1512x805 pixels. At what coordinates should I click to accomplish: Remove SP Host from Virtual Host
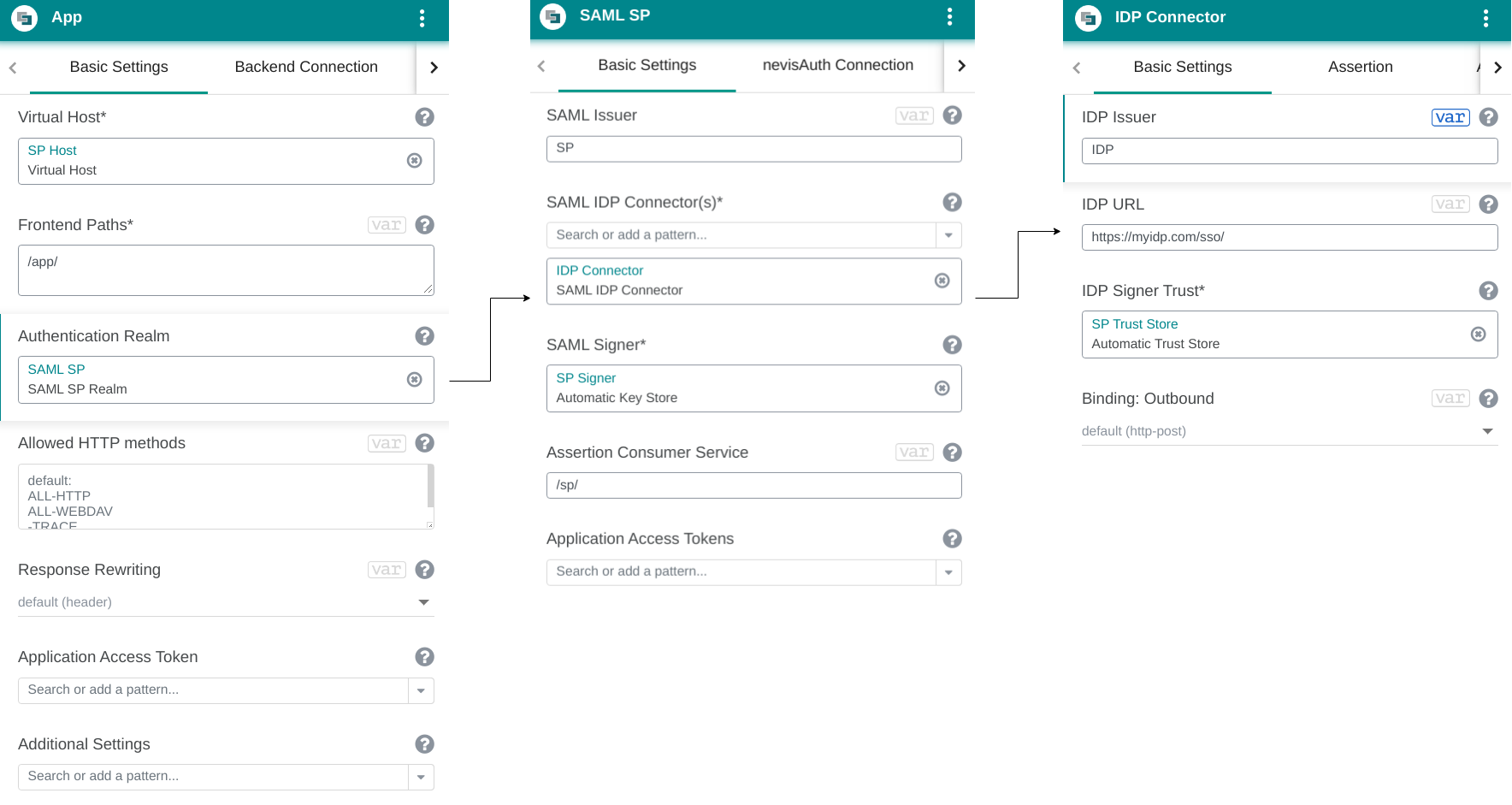pos(414,161)
